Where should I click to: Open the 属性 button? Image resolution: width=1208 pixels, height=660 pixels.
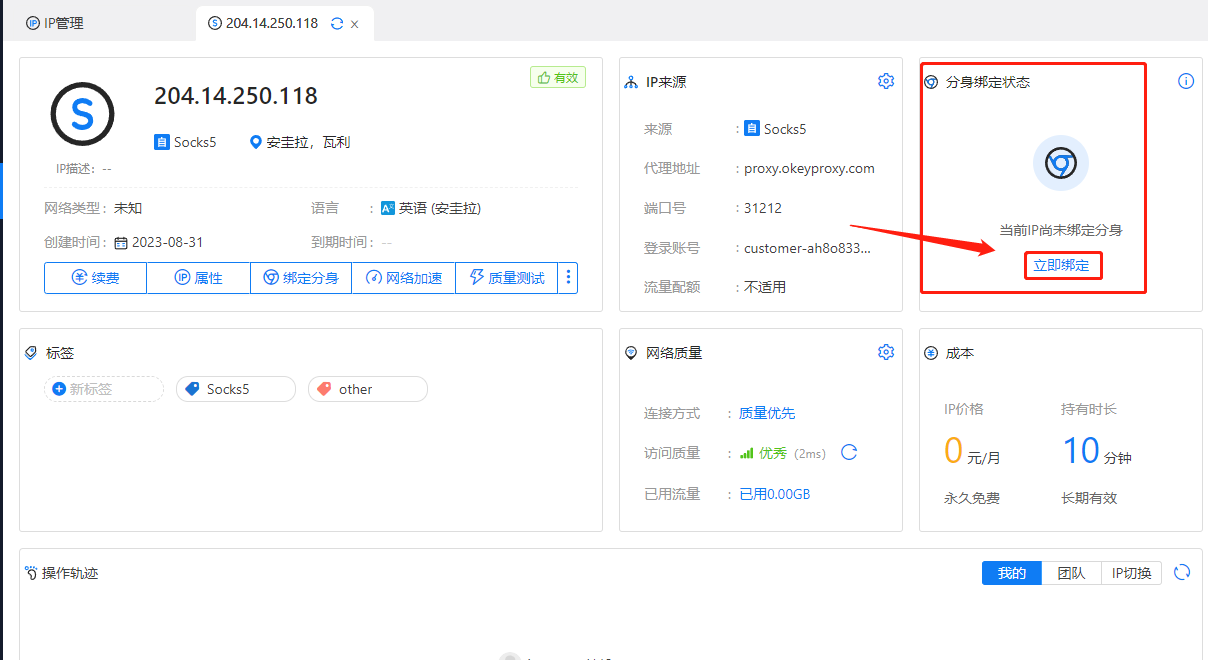(198, 278)
